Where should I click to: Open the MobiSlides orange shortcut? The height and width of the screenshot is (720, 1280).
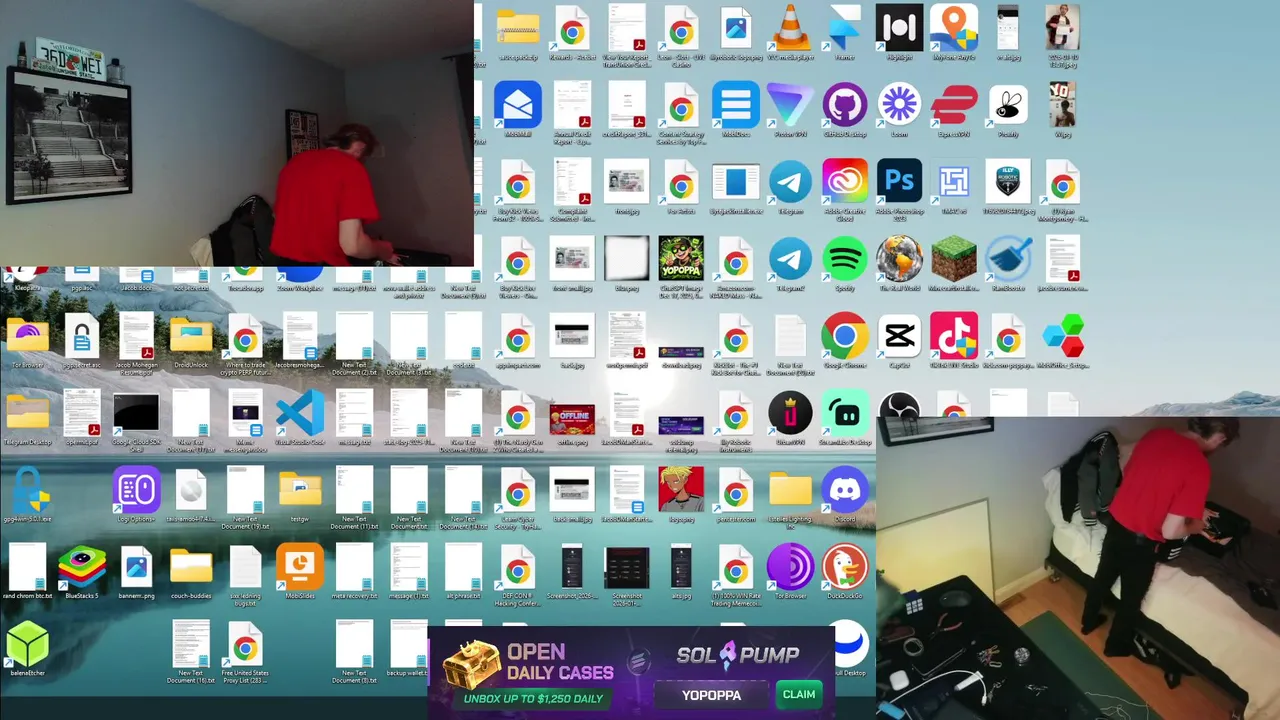coord(300,568)
